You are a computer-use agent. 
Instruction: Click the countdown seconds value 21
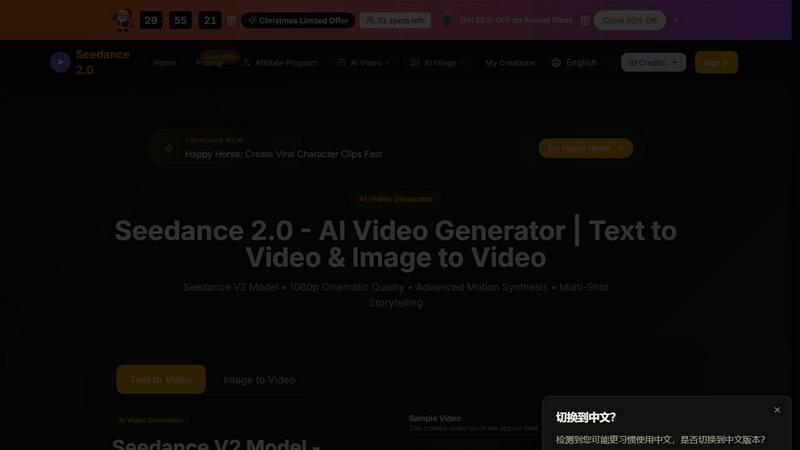[210, 20]
